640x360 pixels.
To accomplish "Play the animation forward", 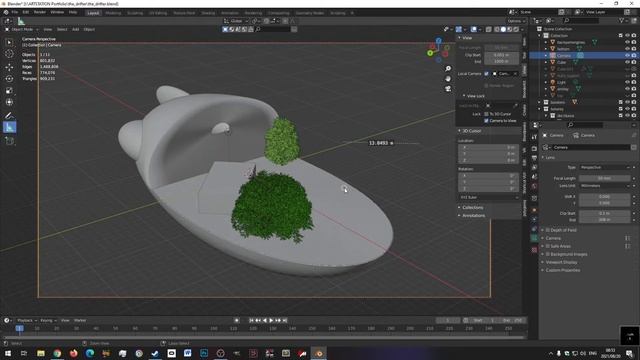I will [x=271, y=320].
